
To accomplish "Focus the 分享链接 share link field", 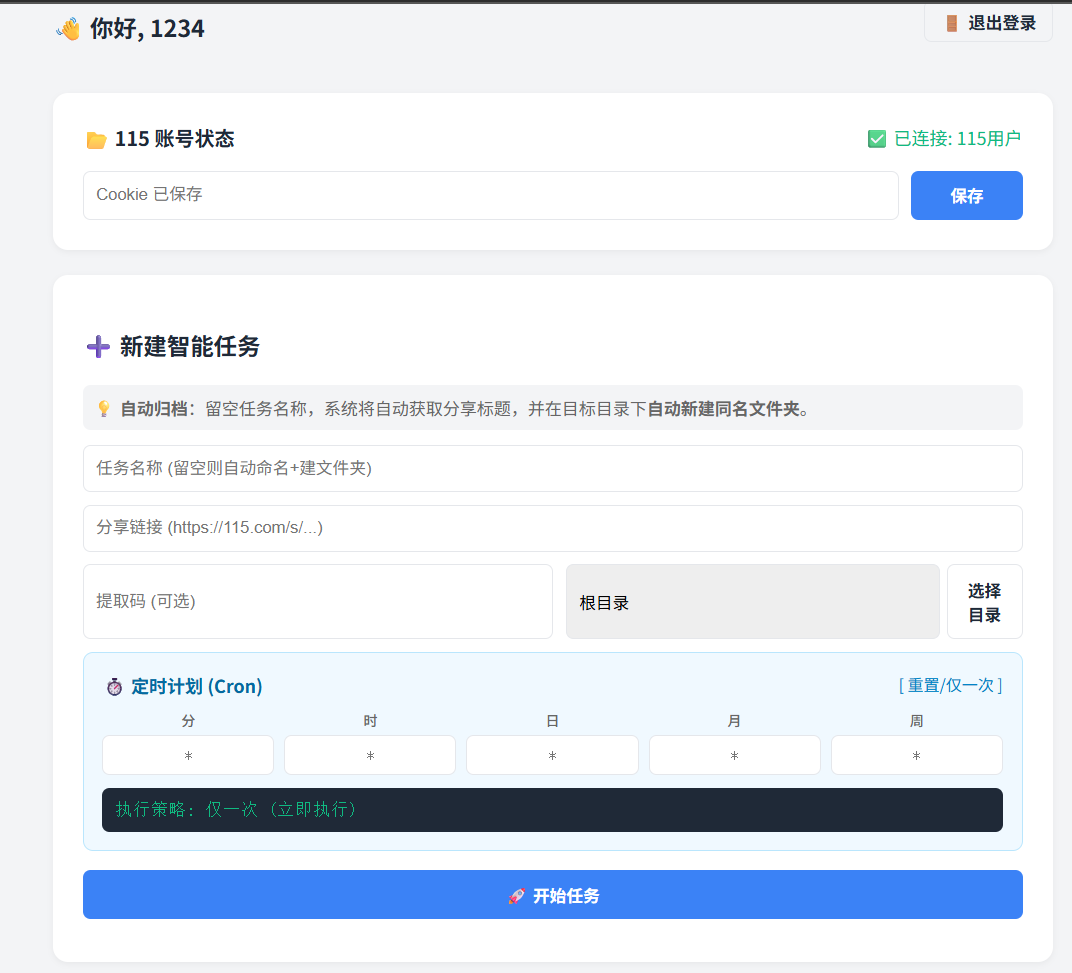I will [x=552, y=528].
